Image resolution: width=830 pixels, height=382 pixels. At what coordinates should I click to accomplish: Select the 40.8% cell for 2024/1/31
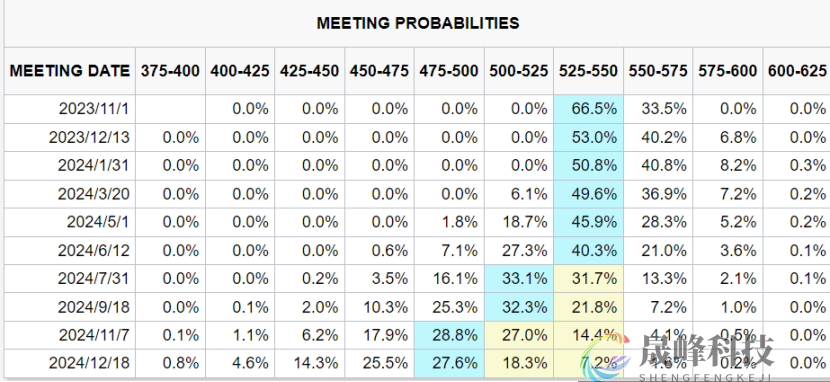658,166
